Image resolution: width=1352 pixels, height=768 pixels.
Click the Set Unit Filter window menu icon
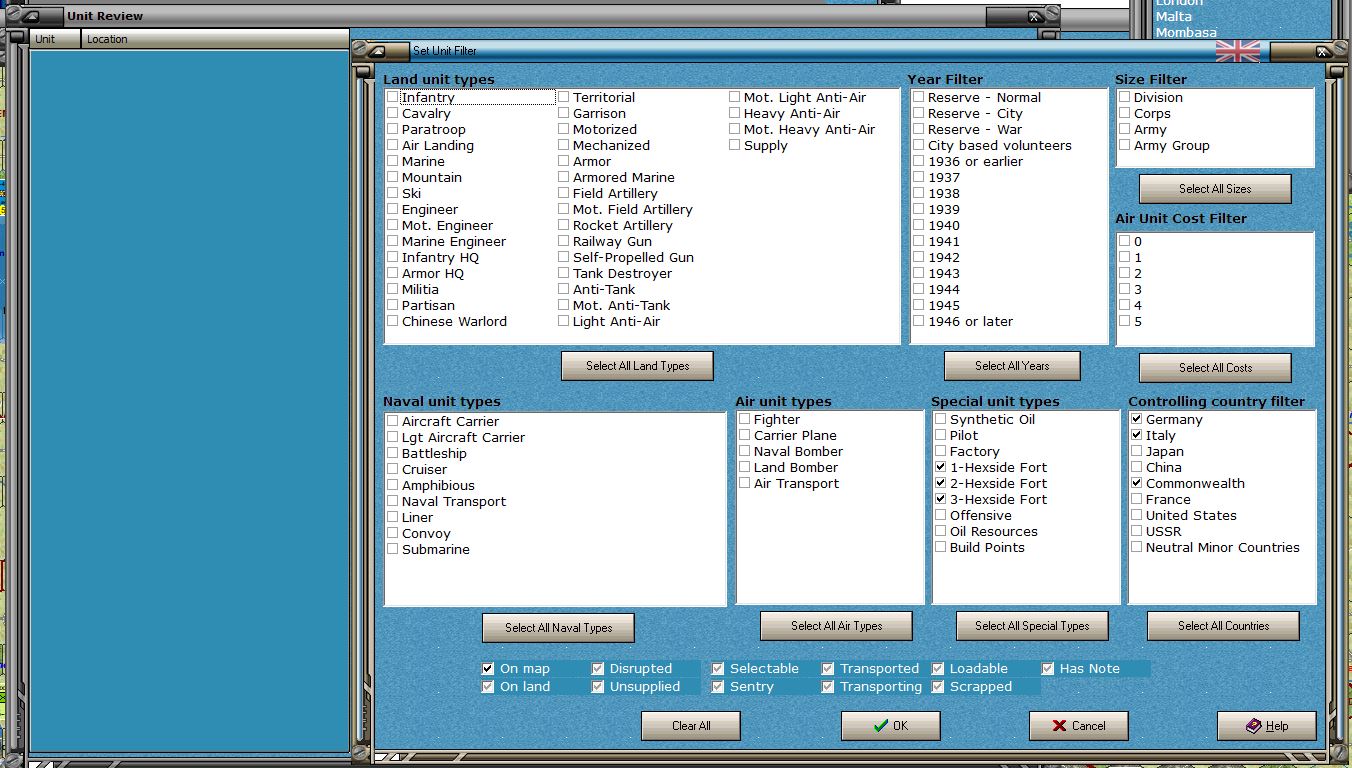click(376, 51)
